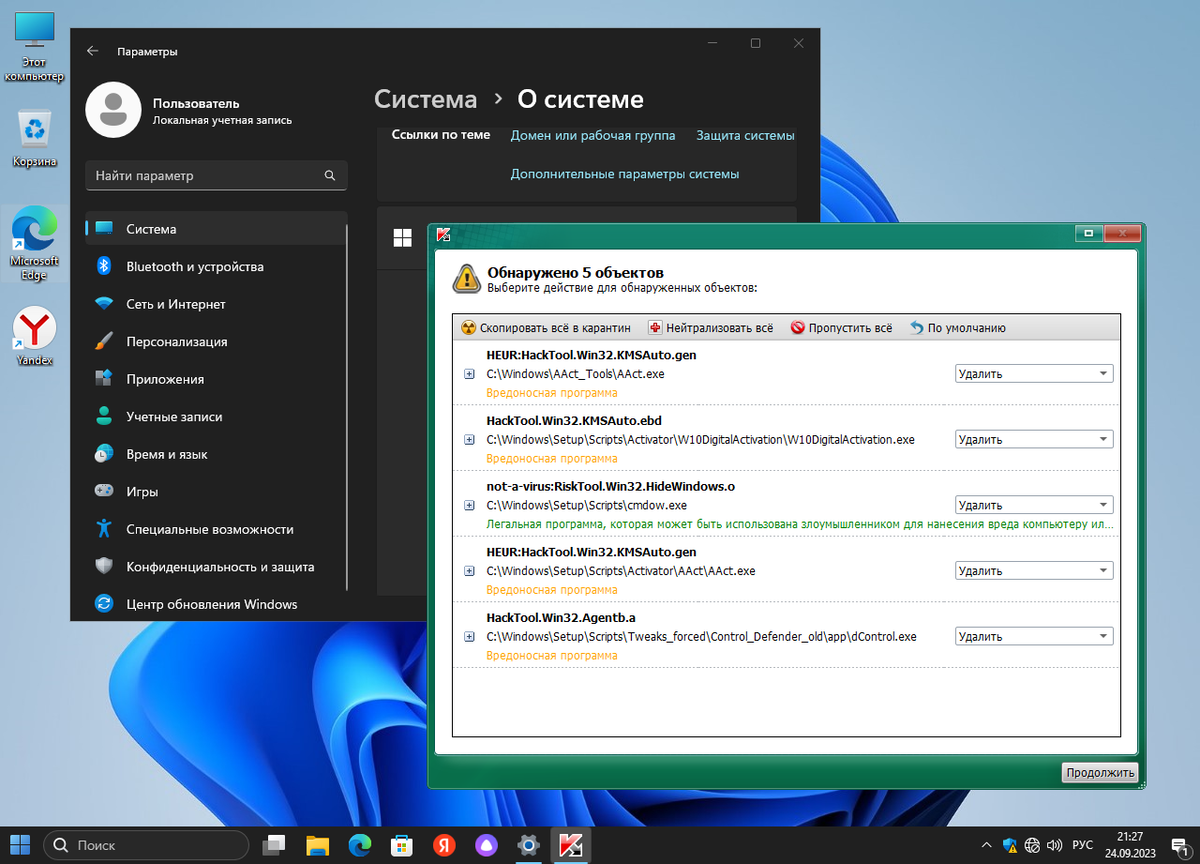Viewport: 1200px width, 864px height.
Task: Click 'Домен или рабочая группа' link
Action: [x=593, y=135]
